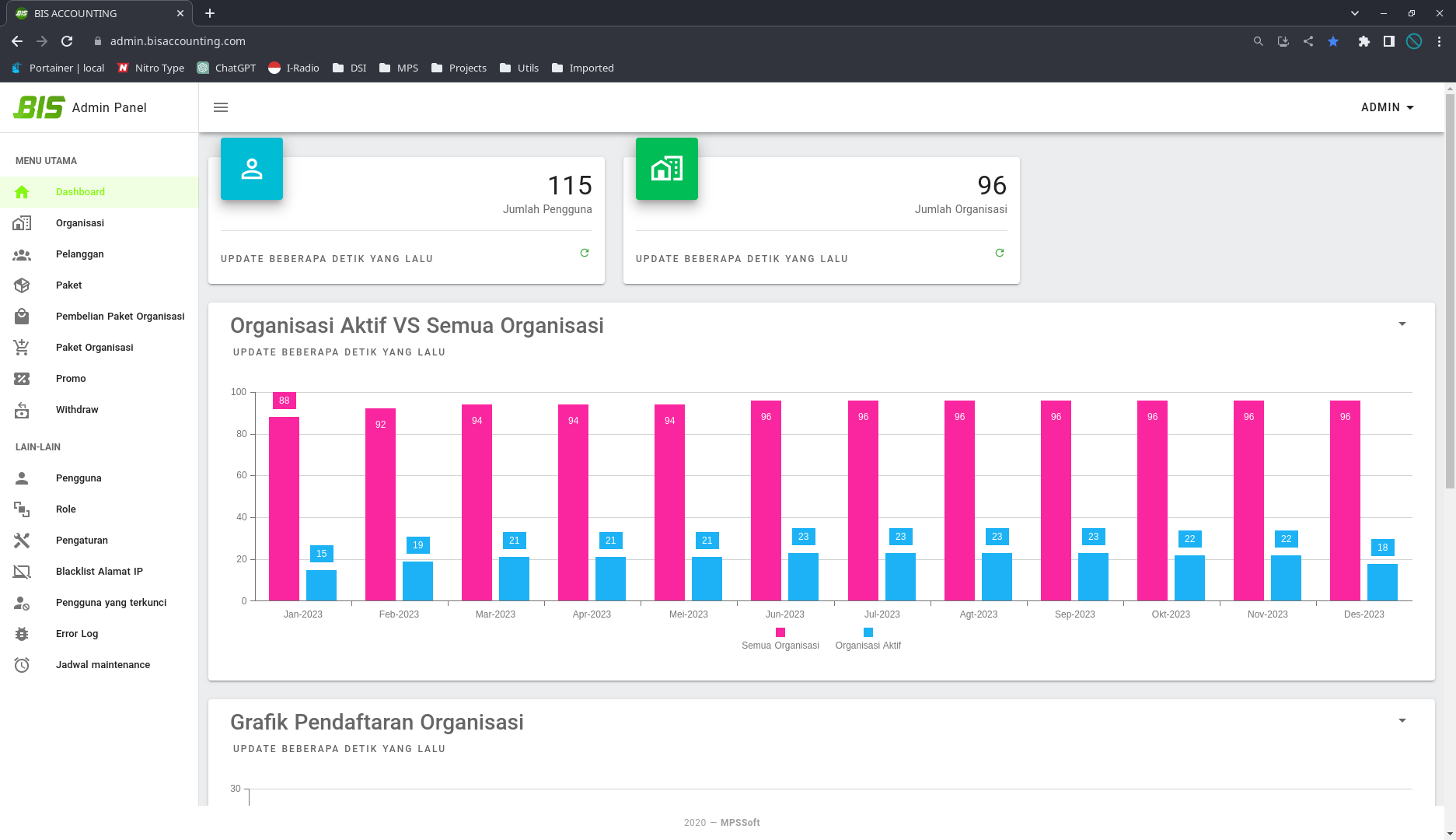The height and width of the screenshot is (840, 1456).
Task: Refresh the Jumlah Pengguna card
Action: (585, 253)
